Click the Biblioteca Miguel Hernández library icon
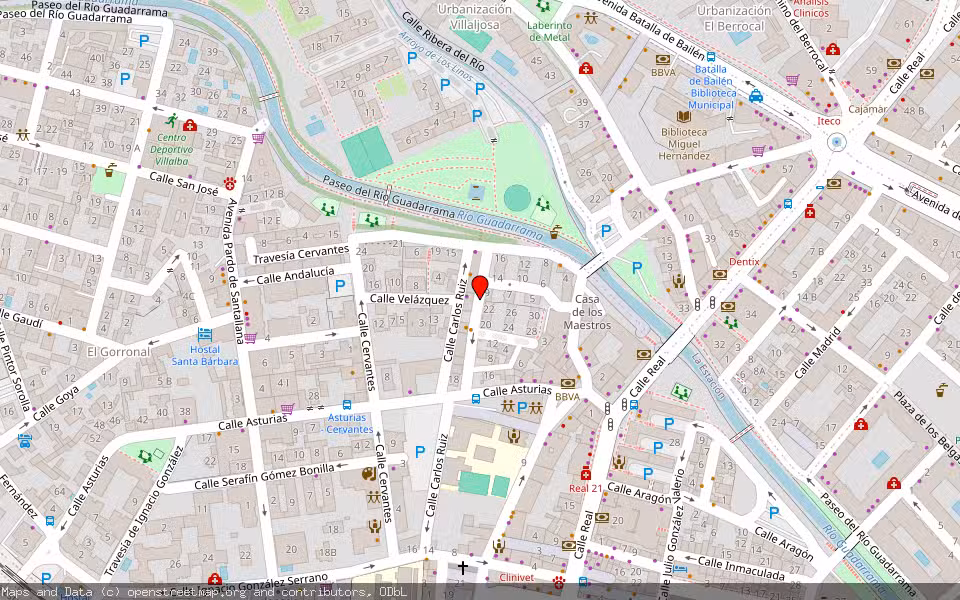 click(684, 117)
